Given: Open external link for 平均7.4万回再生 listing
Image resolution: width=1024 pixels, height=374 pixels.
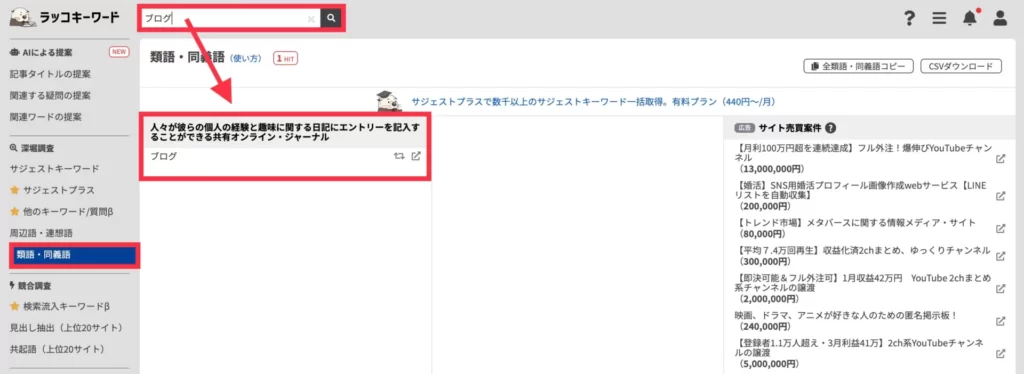Looking at the screenshot, I should pyautogui.click(x=1000, y=256).
